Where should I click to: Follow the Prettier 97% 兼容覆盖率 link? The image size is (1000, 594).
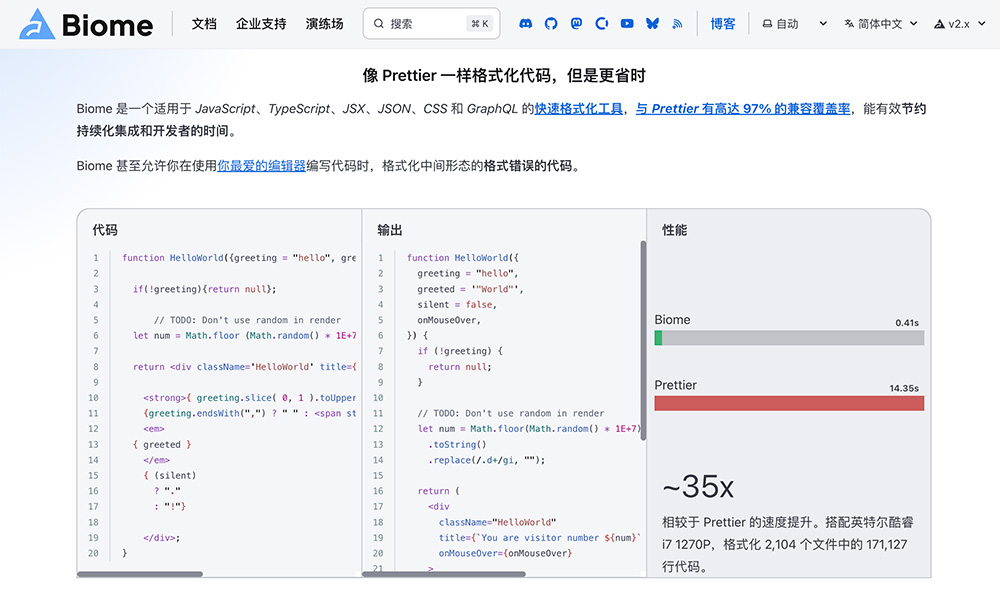click(x=743, y=109)
